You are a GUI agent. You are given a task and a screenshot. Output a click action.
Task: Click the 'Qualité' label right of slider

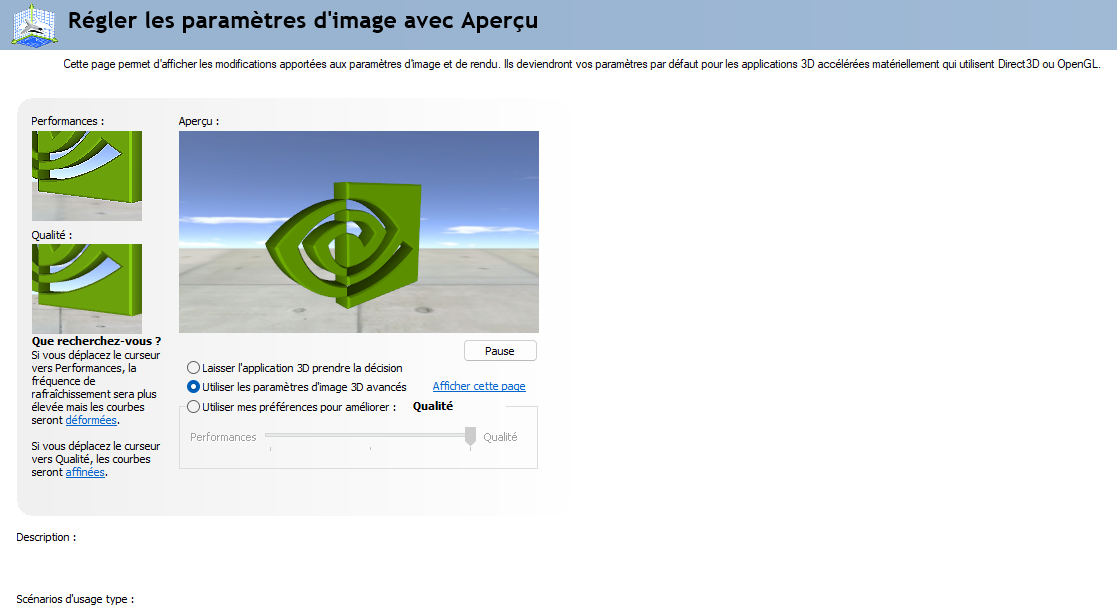(500, 437)
